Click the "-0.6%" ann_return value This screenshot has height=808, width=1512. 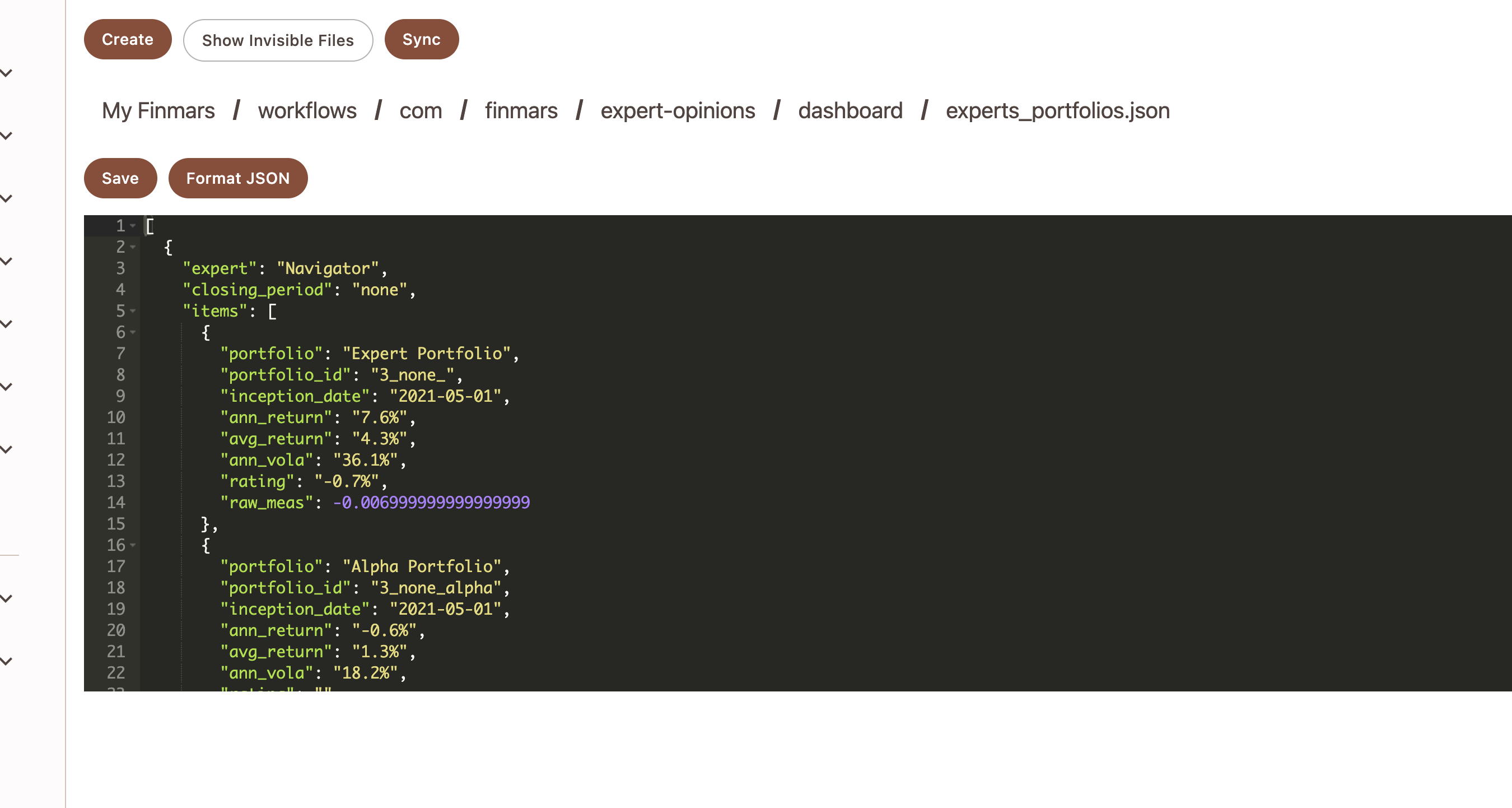tap(385, 630)
